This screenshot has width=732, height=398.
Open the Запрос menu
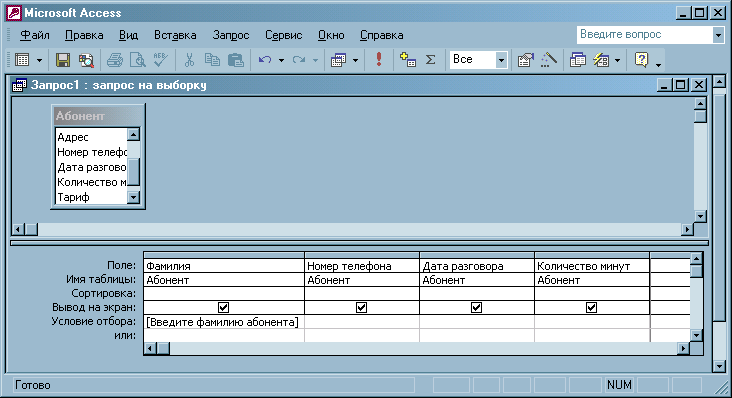(x=231, y=35)
